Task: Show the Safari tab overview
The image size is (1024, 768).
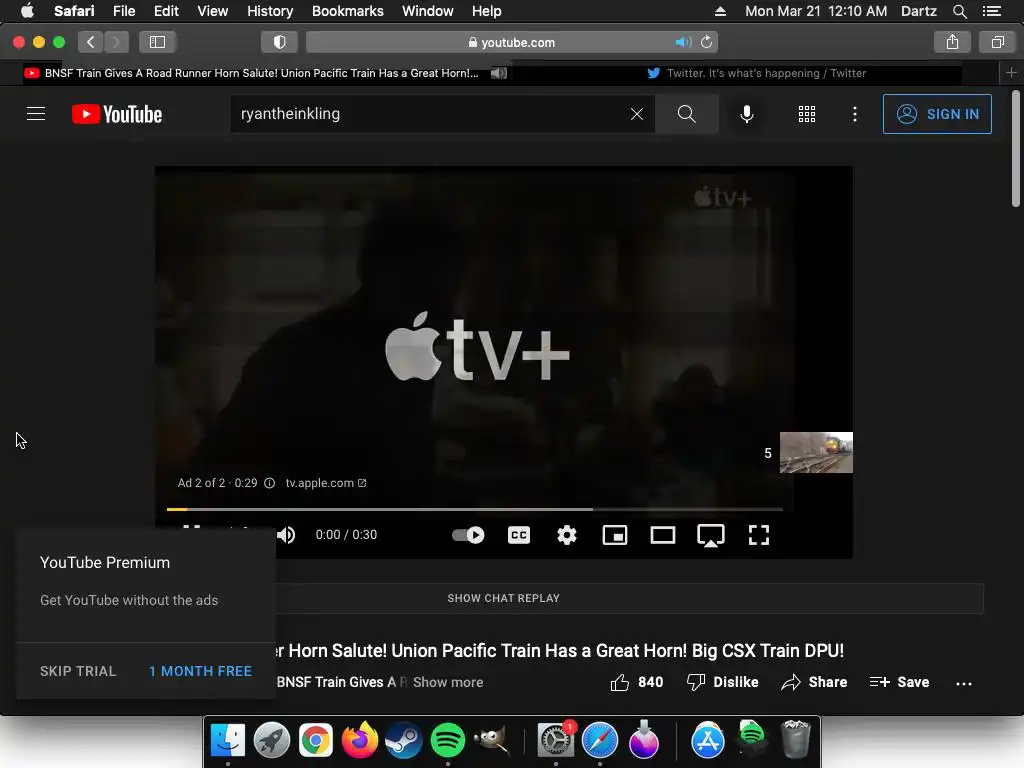Action: pyautogui.click(x=997, y=42)
